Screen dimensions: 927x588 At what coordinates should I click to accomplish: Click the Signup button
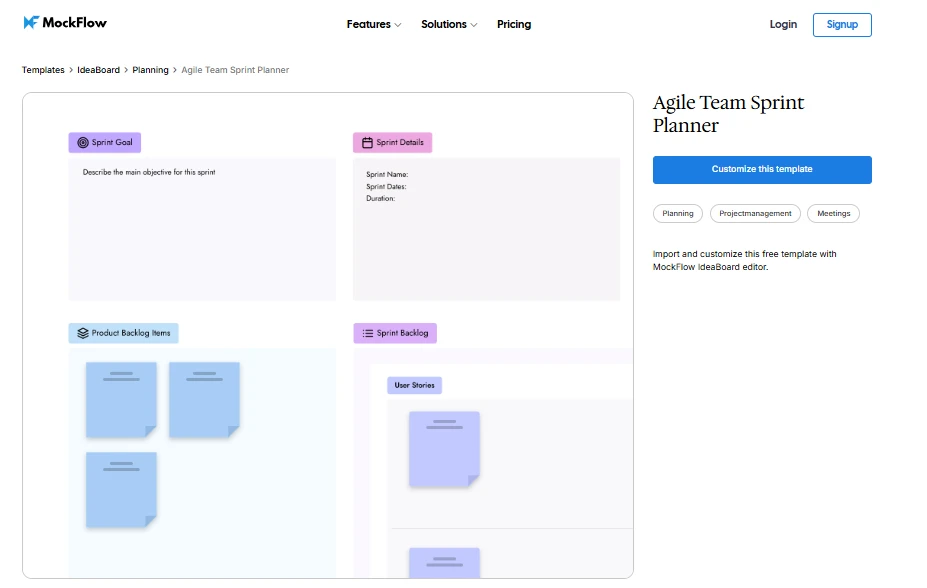pyautogui.click(x=842, y=25)
